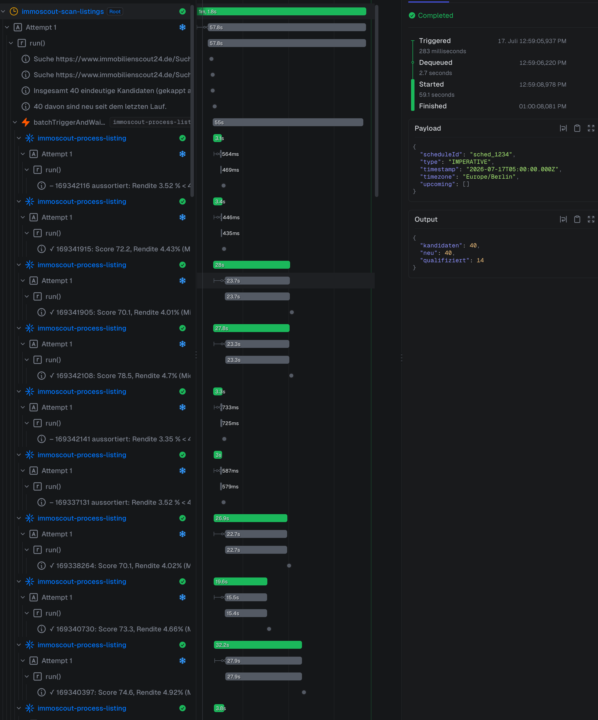Image resolution: width=598 pixels, height=720 pixels.
Task: Collapse the batchTriggerAndWait node
Action: [15, 122]
